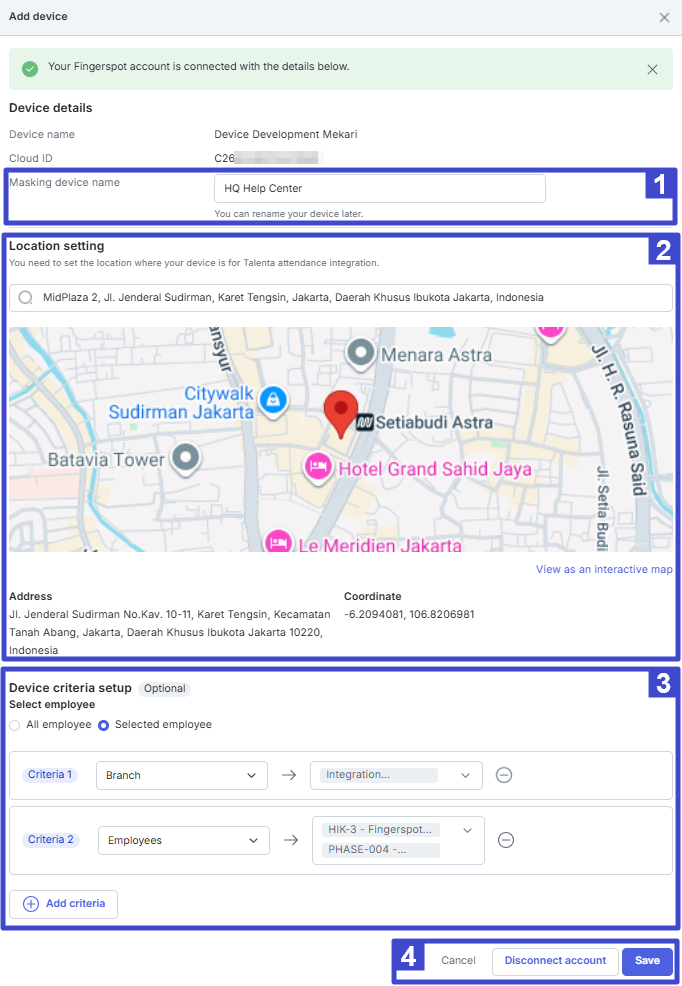Close the Add device dialog
The height and width of the screenshot is (986, 682).
point(664,18)
